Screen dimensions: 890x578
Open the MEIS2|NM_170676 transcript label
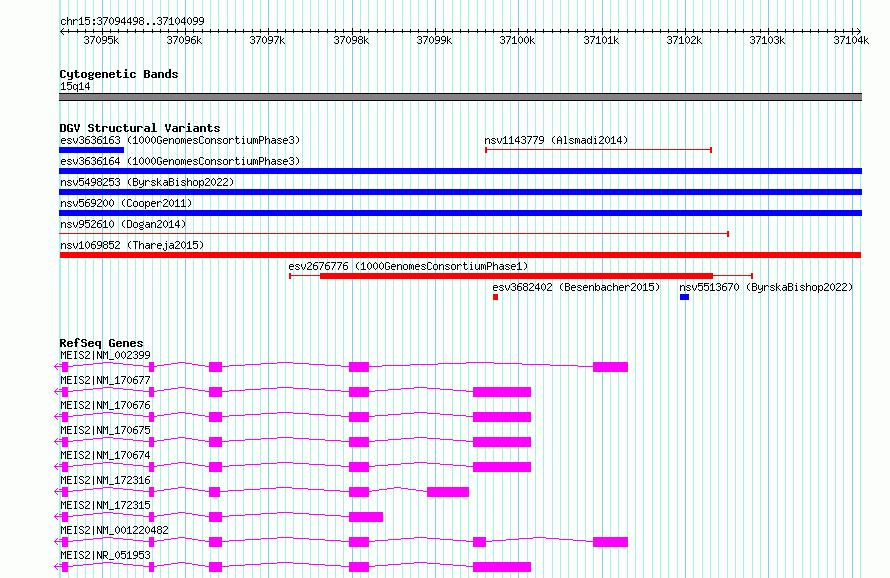106,405
